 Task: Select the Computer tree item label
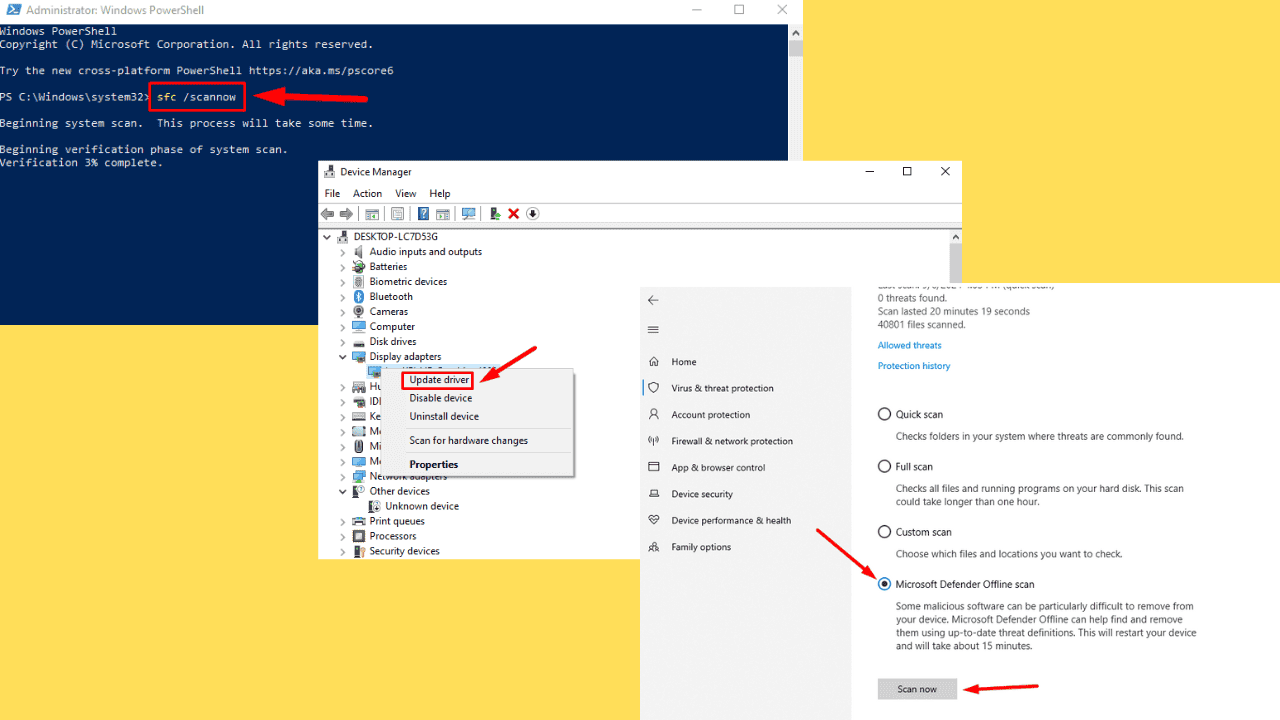tap(392, 327)
